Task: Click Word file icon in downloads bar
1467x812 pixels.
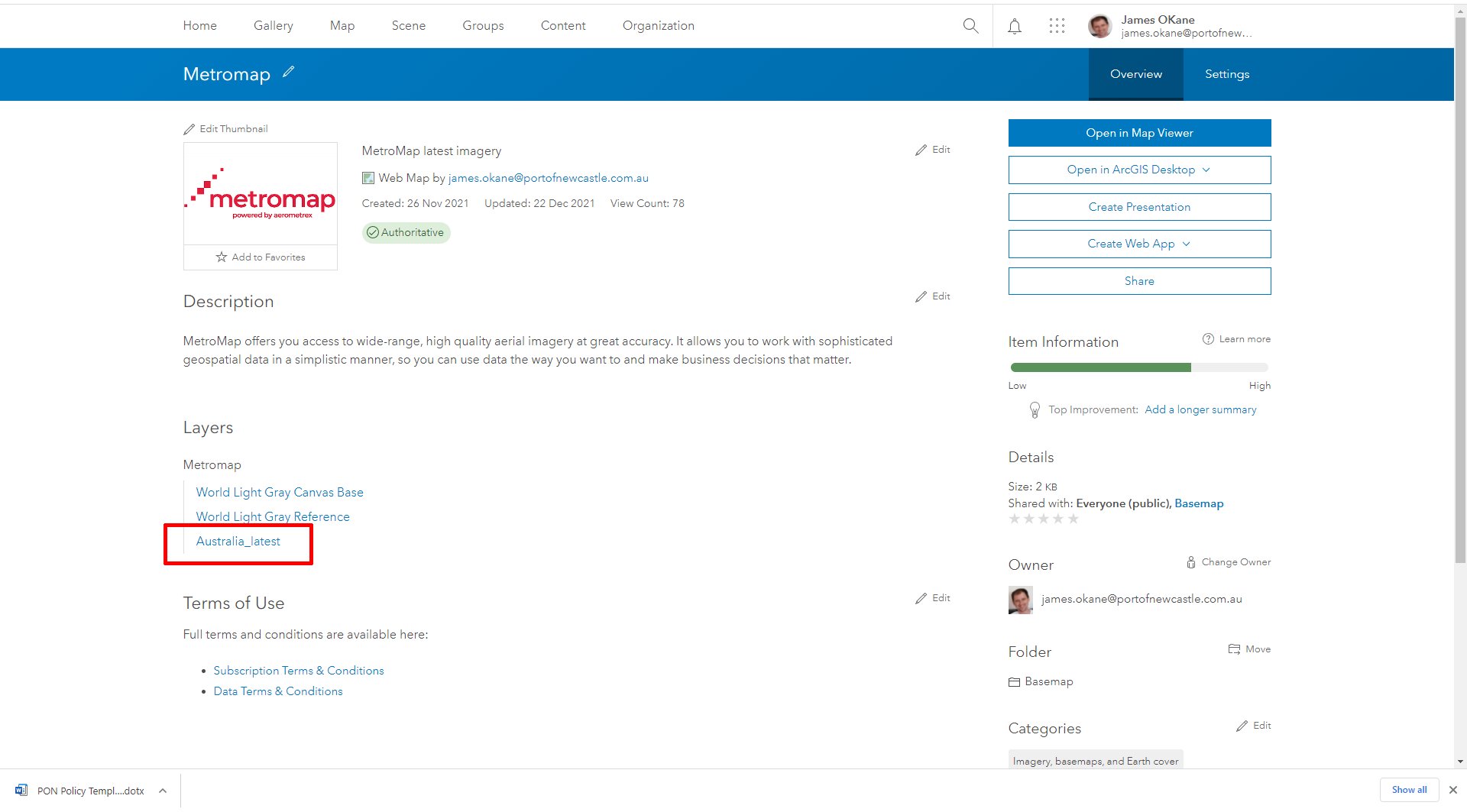Action: coord(21,791)
